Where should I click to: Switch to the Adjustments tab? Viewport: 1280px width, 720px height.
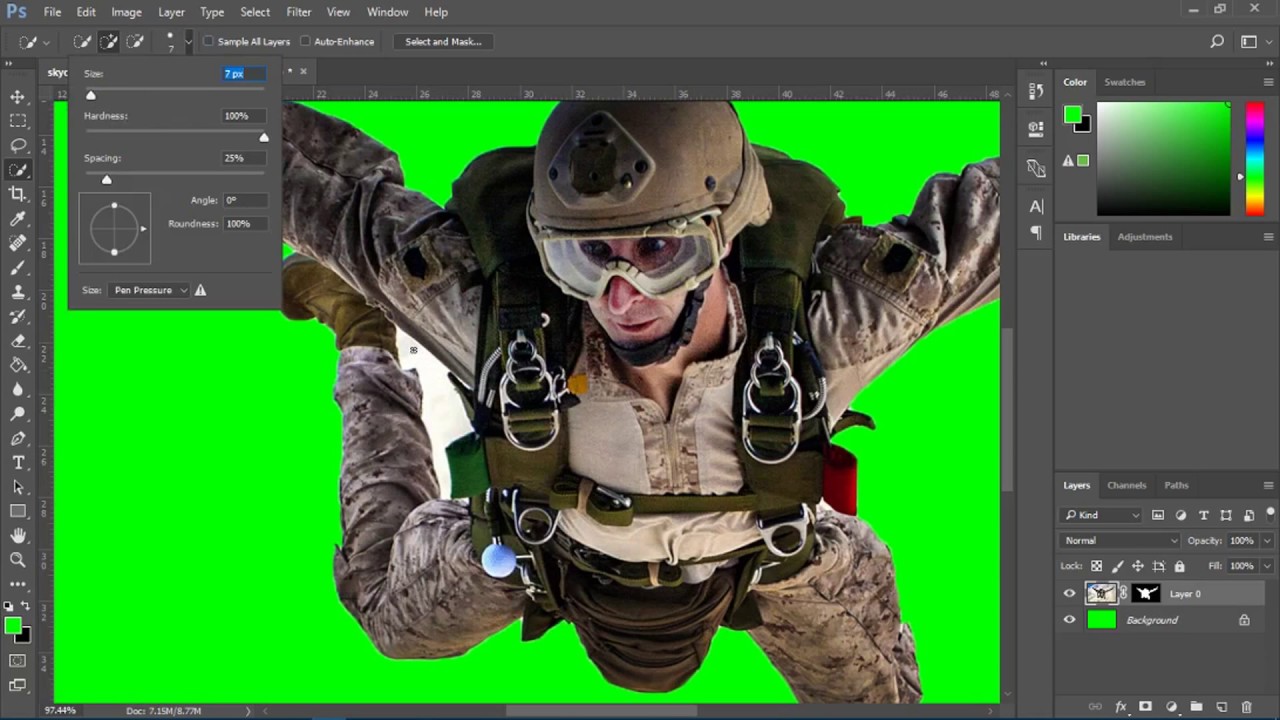pyautogui.click(x=1145, y=237)
